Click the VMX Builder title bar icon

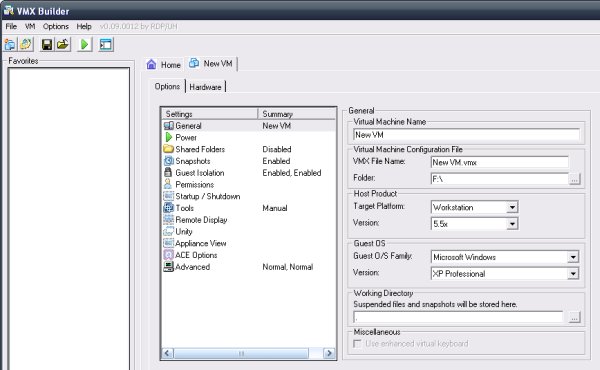(9, 10)
